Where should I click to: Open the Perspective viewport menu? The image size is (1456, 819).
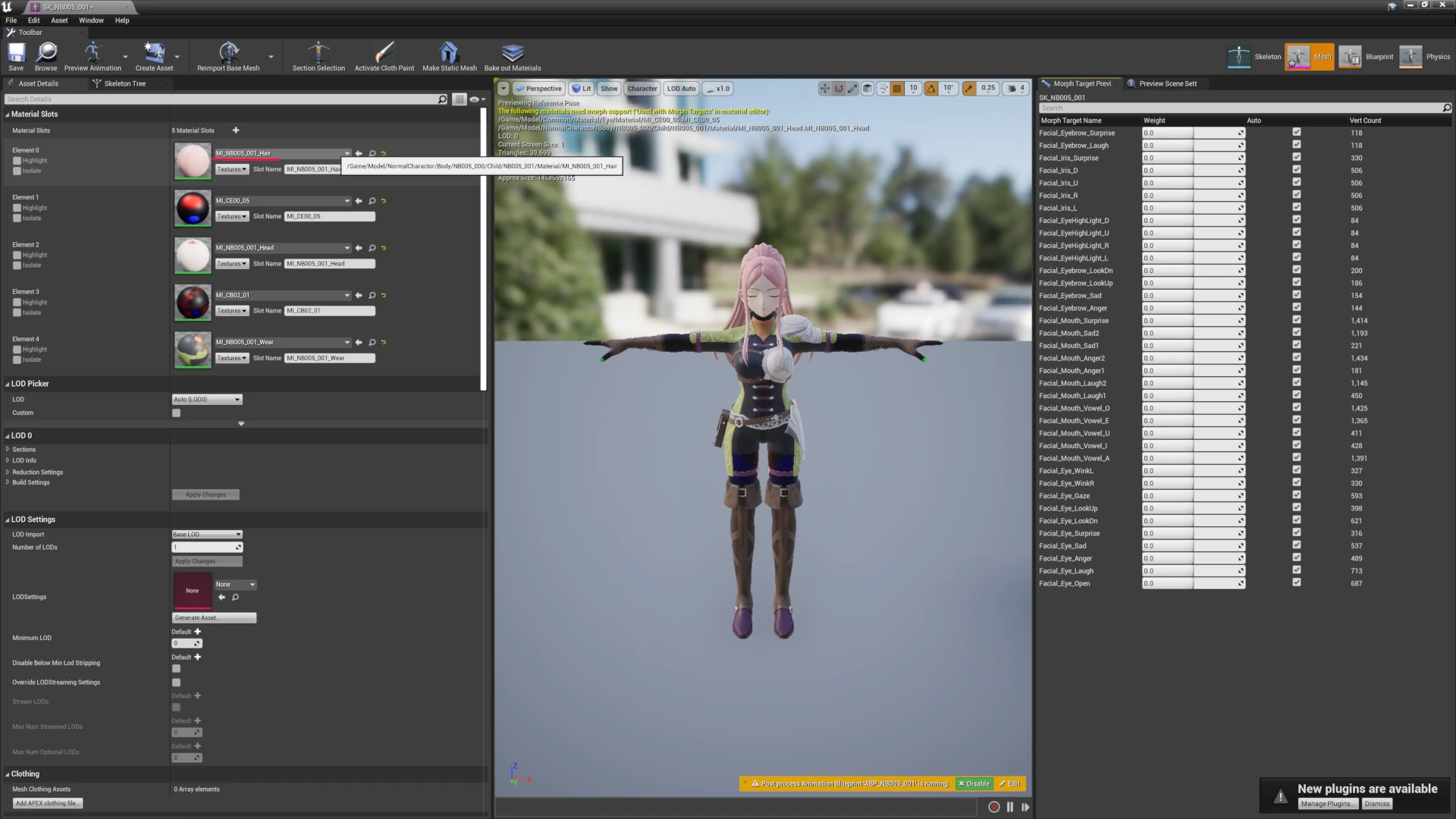tap(538, 89)
